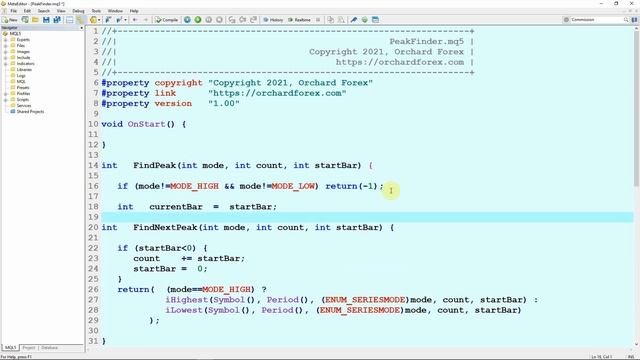
Task: Switch to the Project navigator tab
Action: pos(29,348)
